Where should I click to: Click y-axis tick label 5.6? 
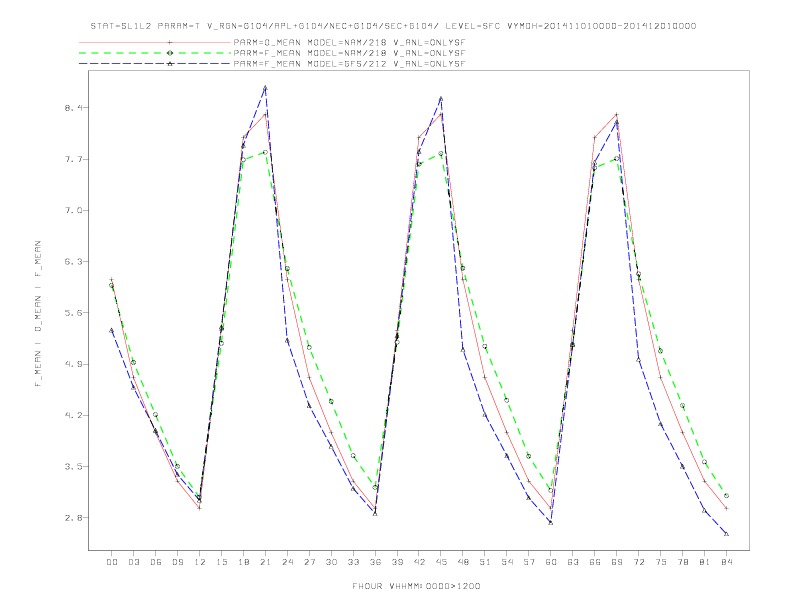tap(74, 313)
